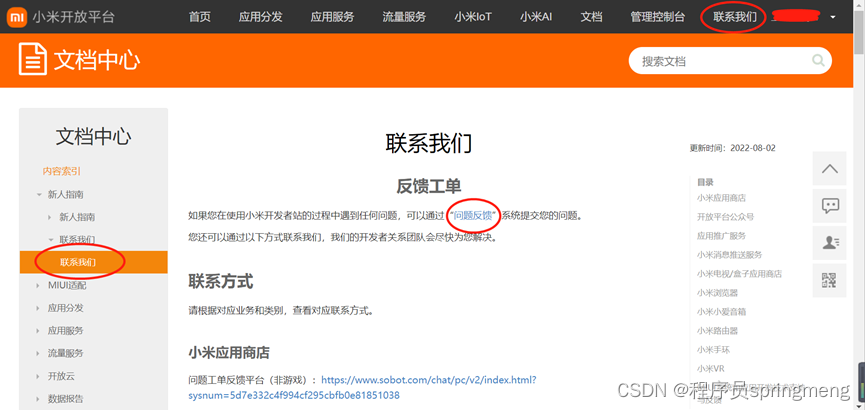Click the 文档中心 document icon in banner
Viewport: 865px width, 410px height.
coord(33,58)
